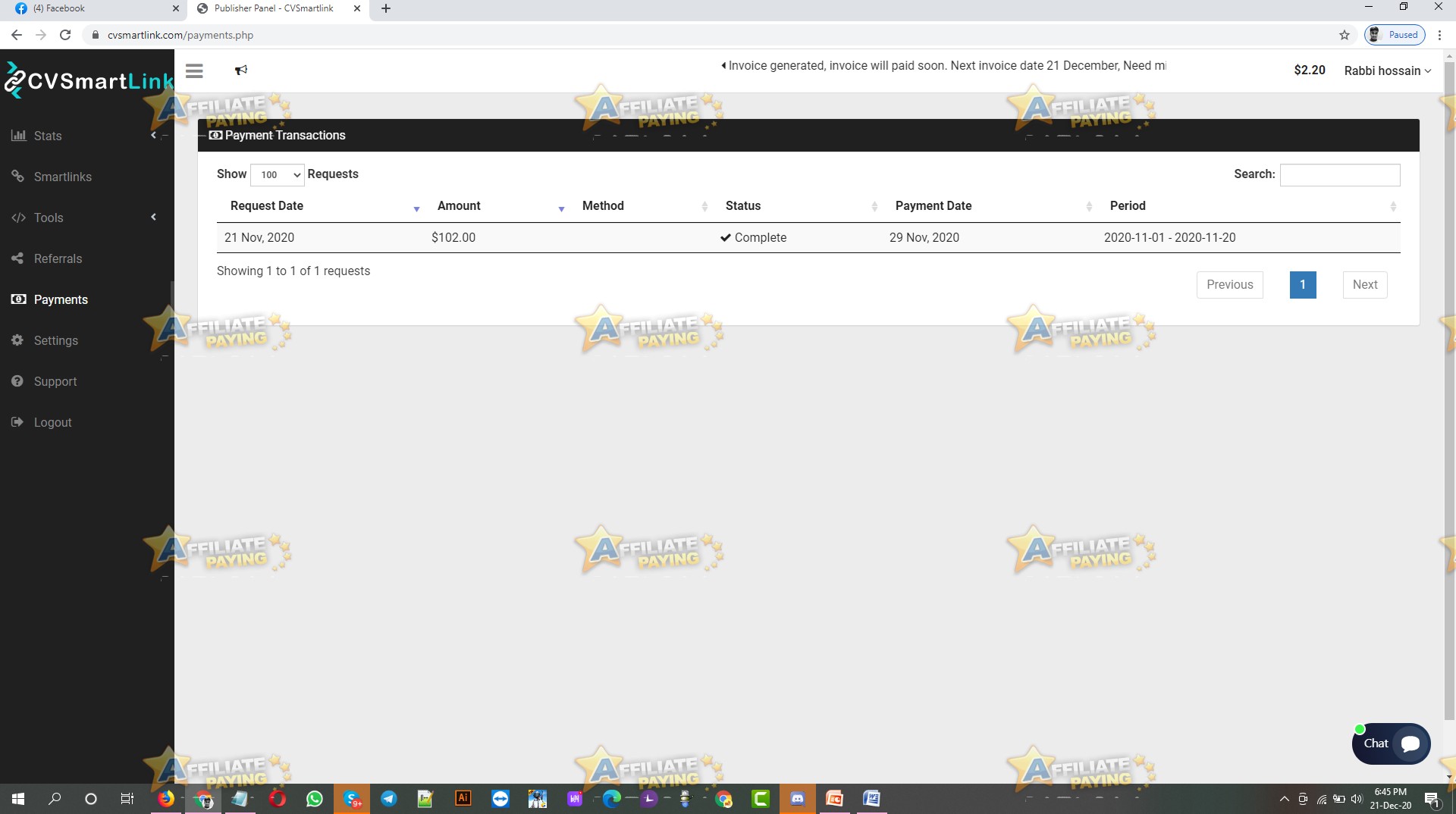This screenshot has height=814, width=1456.
Task: Close the Publisher Panel tab
Action: coord(357,8)
